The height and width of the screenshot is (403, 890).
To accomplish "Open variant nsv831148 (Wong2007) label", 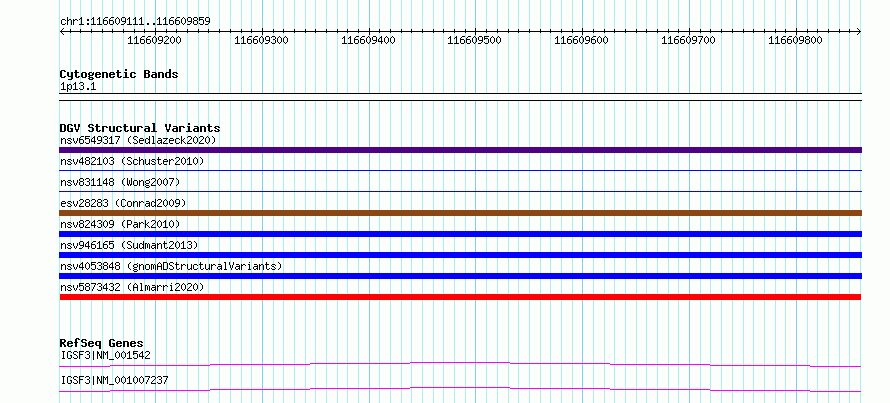I will 120,182.
